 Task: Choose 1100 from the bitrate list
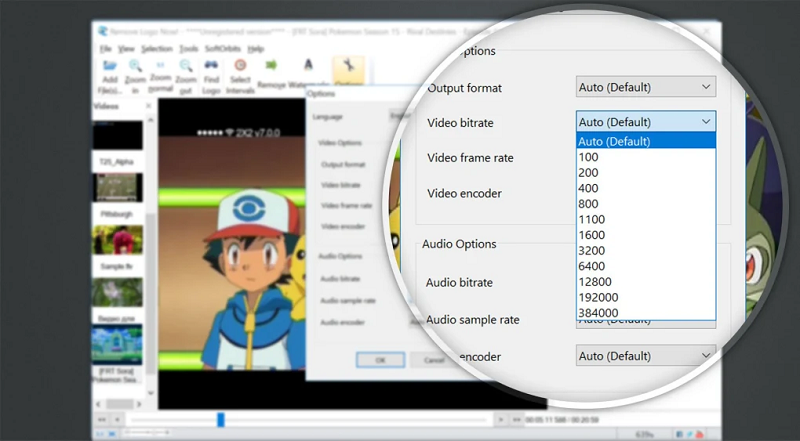click(x=646, y=219)
